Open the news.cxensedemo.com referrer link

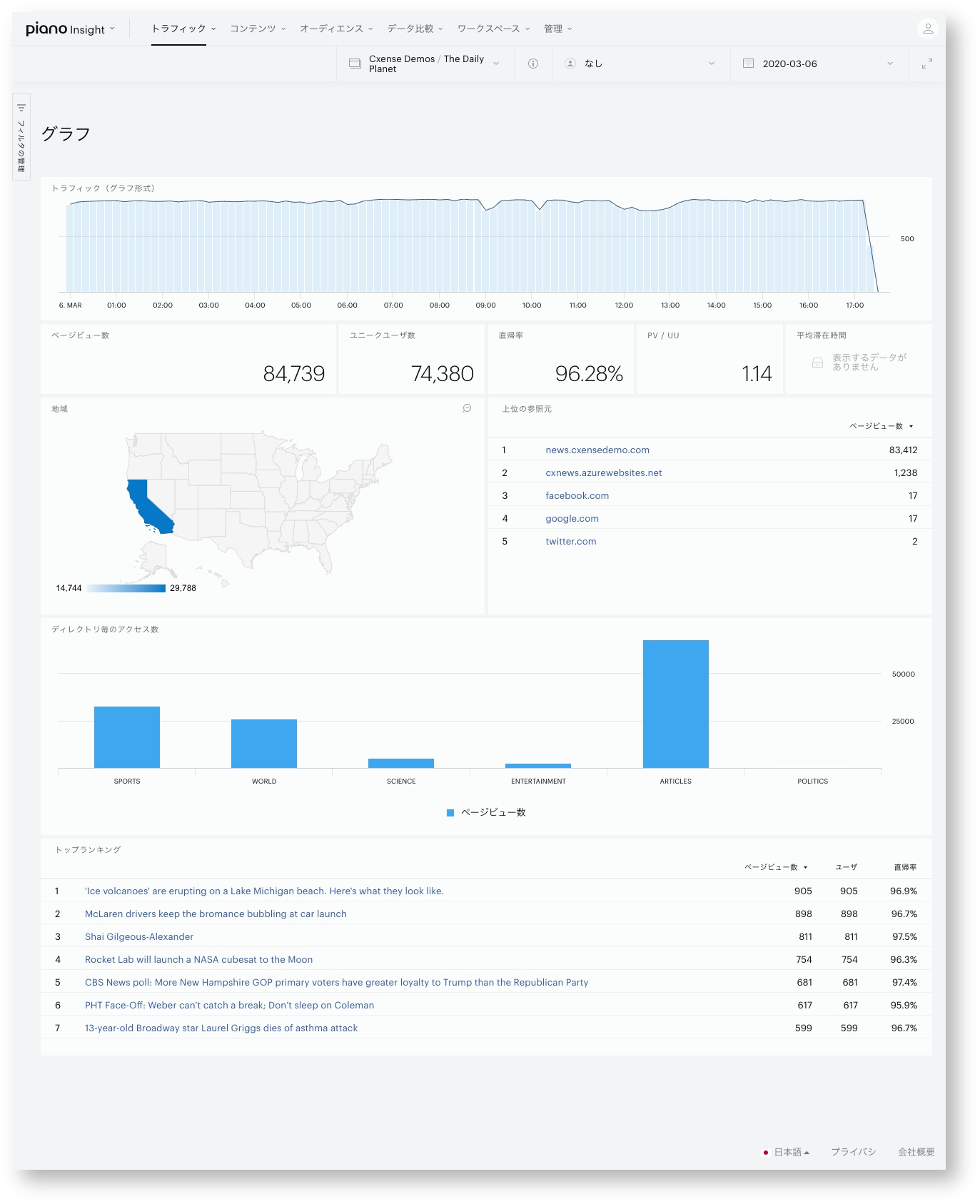(597, 450)
